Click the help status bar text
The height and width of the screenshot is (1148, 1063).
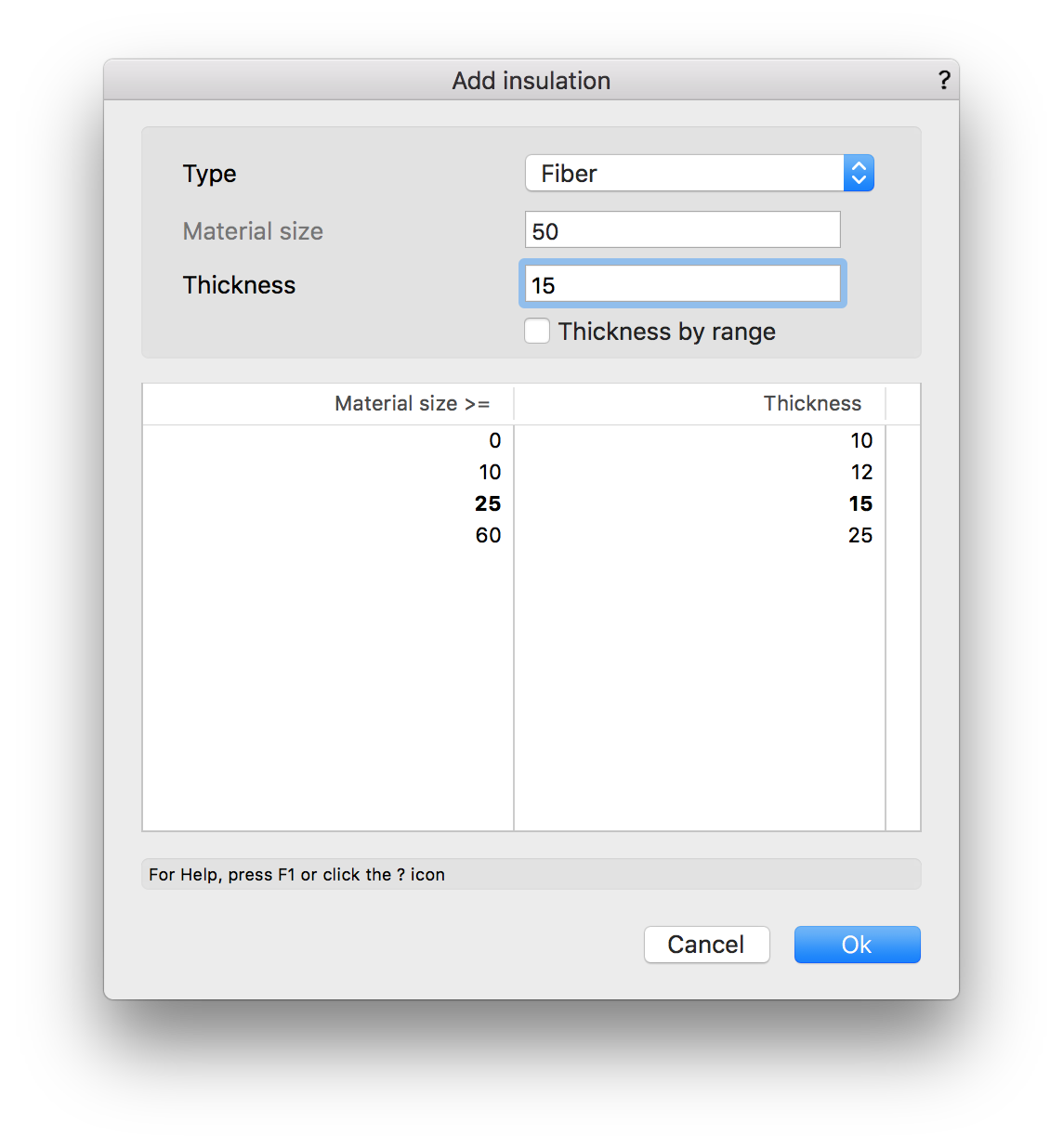click(x=297, y=875)
